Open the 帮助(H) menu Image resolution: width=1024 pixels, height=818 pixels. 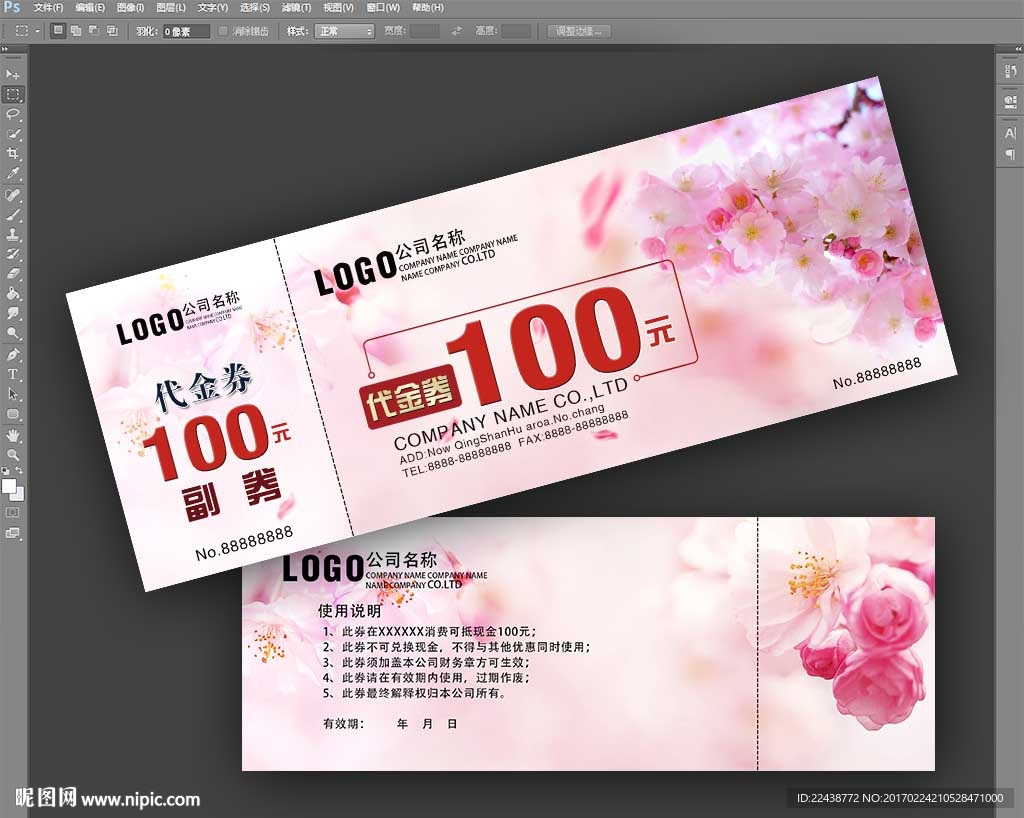[x=428, y=8]
